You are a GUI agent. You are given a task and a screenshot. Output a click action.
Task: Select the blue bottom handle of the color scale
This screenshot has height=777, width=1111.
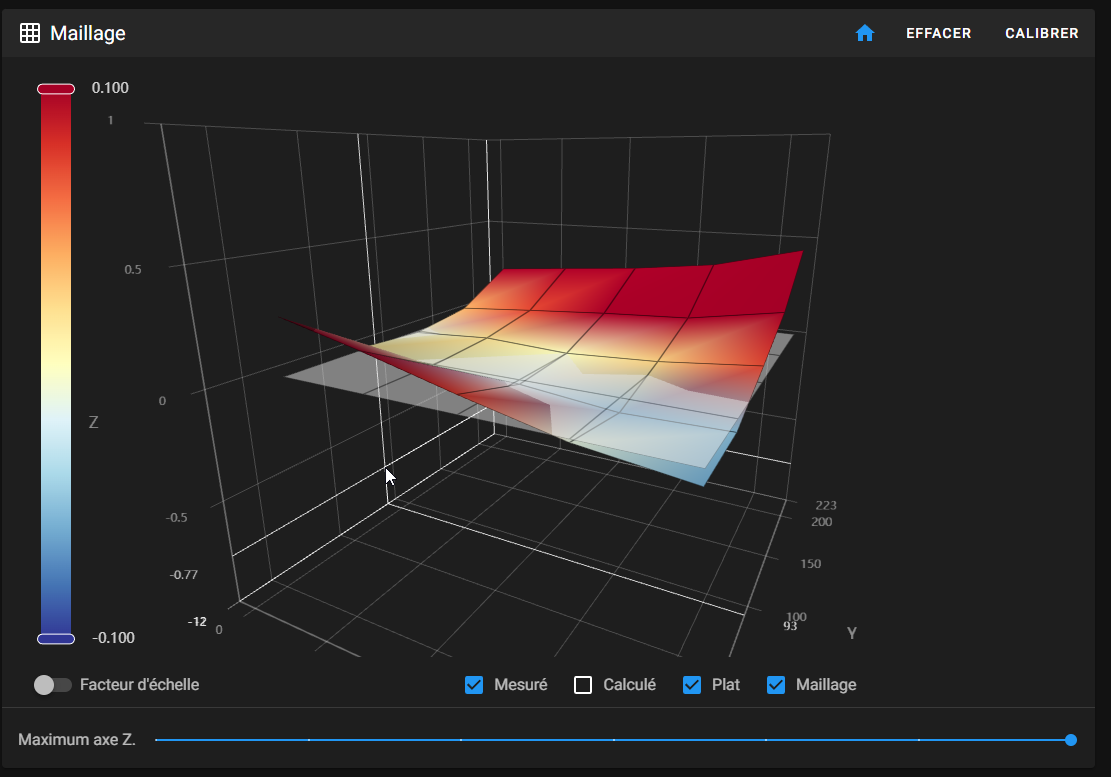point(56,638)
